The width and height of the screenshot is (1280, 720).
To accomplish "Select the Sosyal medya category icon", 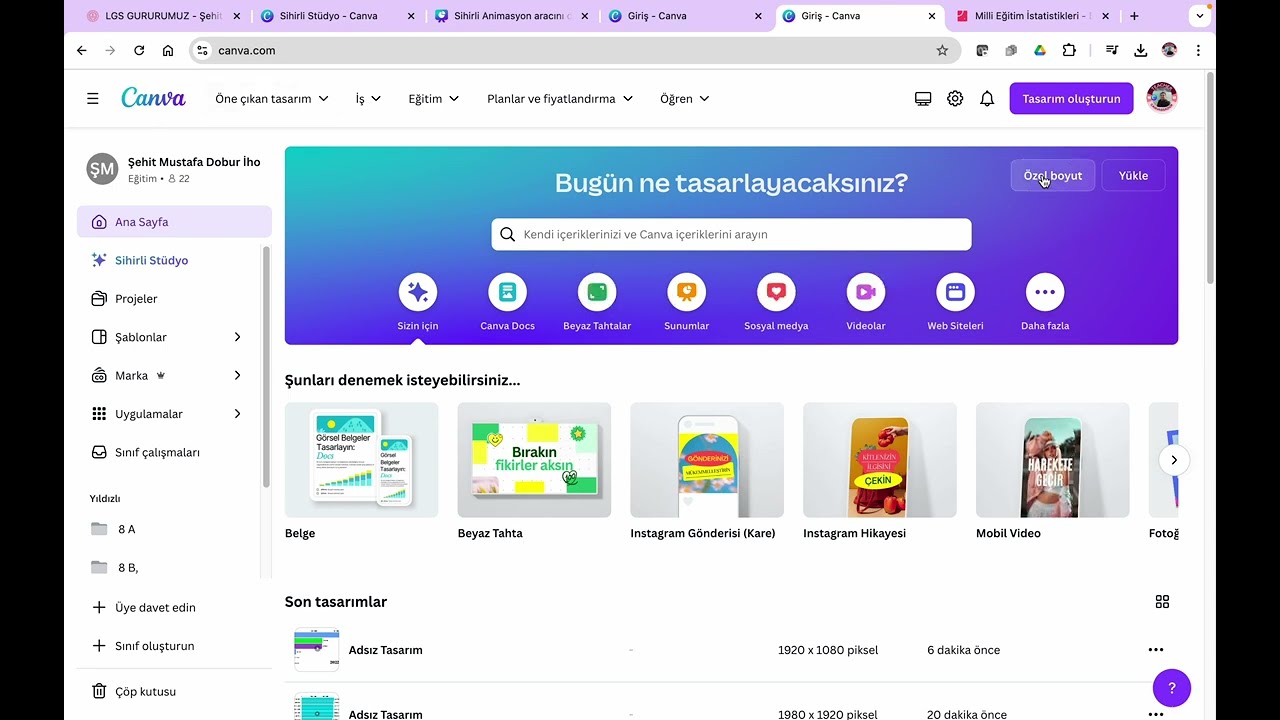I will [776, 292].
